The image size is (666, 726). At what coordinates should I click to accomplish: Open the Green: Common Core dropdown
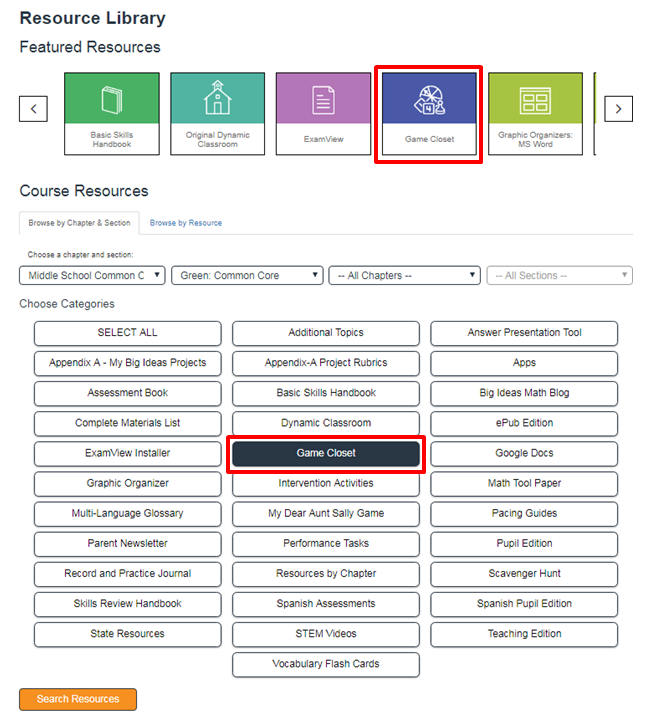click(247, 275)
